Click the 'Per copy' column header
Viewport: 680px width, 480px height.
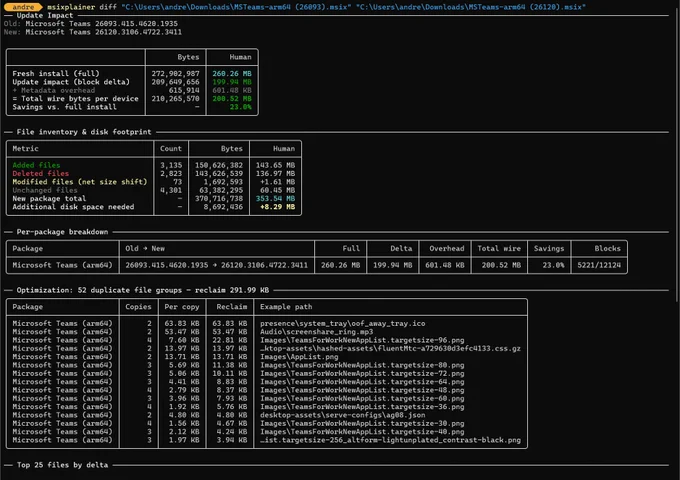(x=182, y=307)
